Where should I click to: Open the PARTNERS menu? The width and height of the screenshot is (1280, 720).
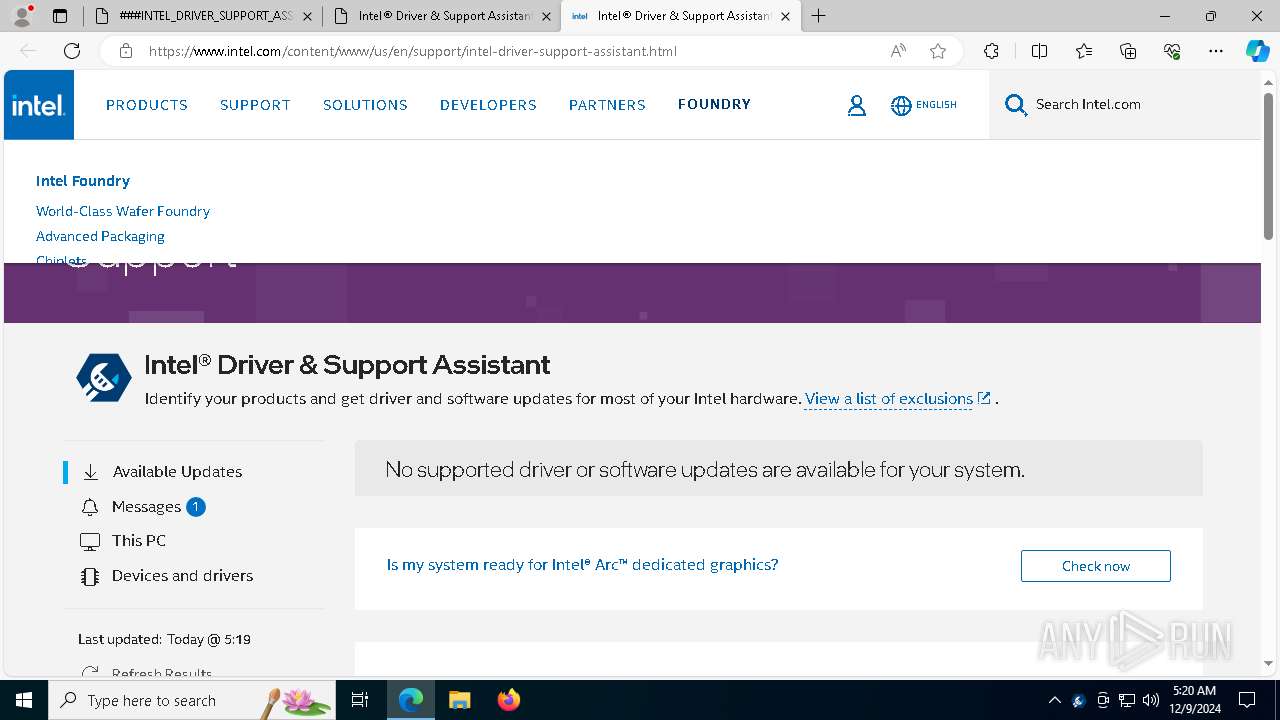607,105
